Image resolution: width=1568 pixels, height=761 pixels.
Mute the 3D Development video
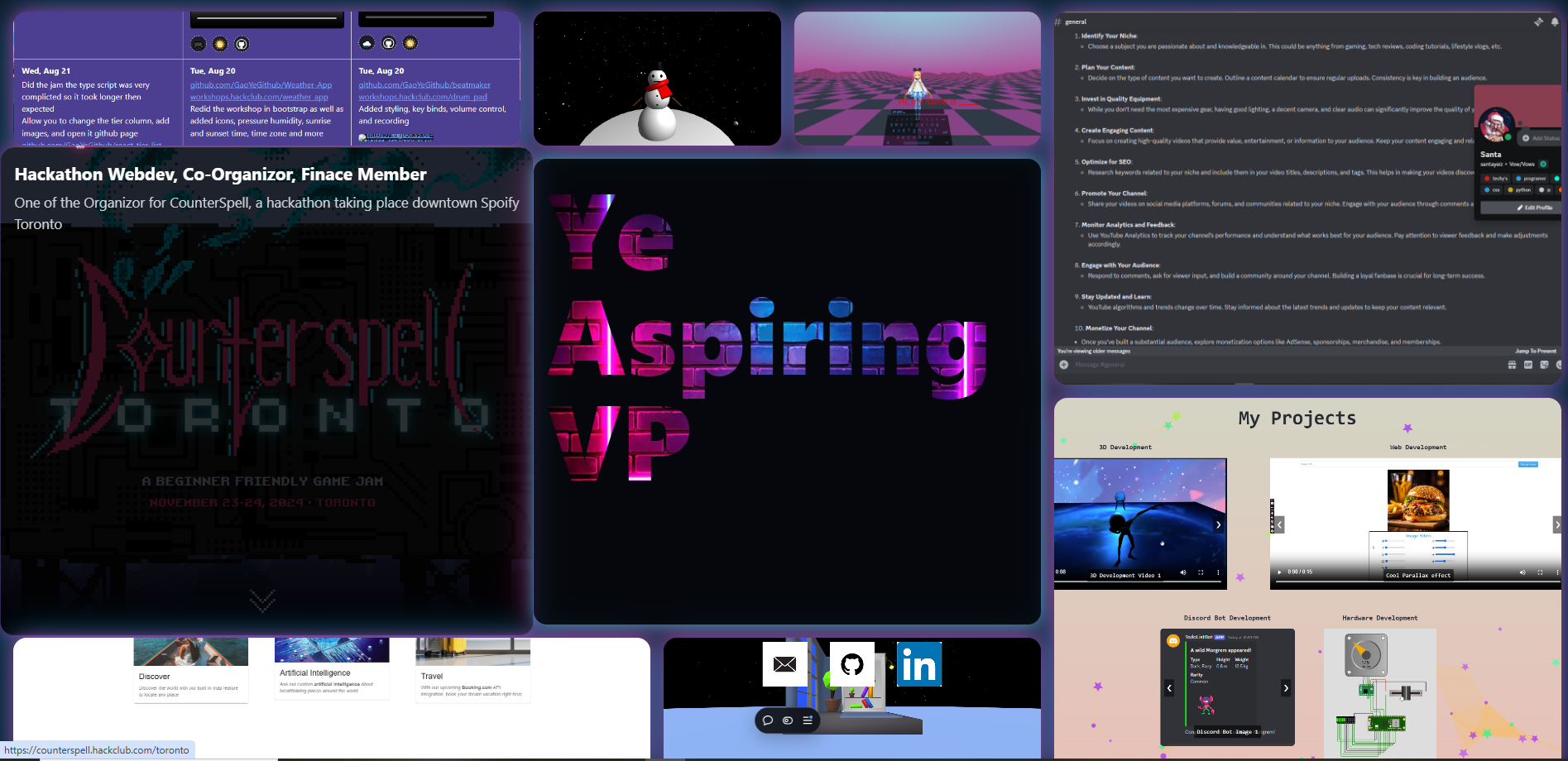click(x=1182, y=572)
